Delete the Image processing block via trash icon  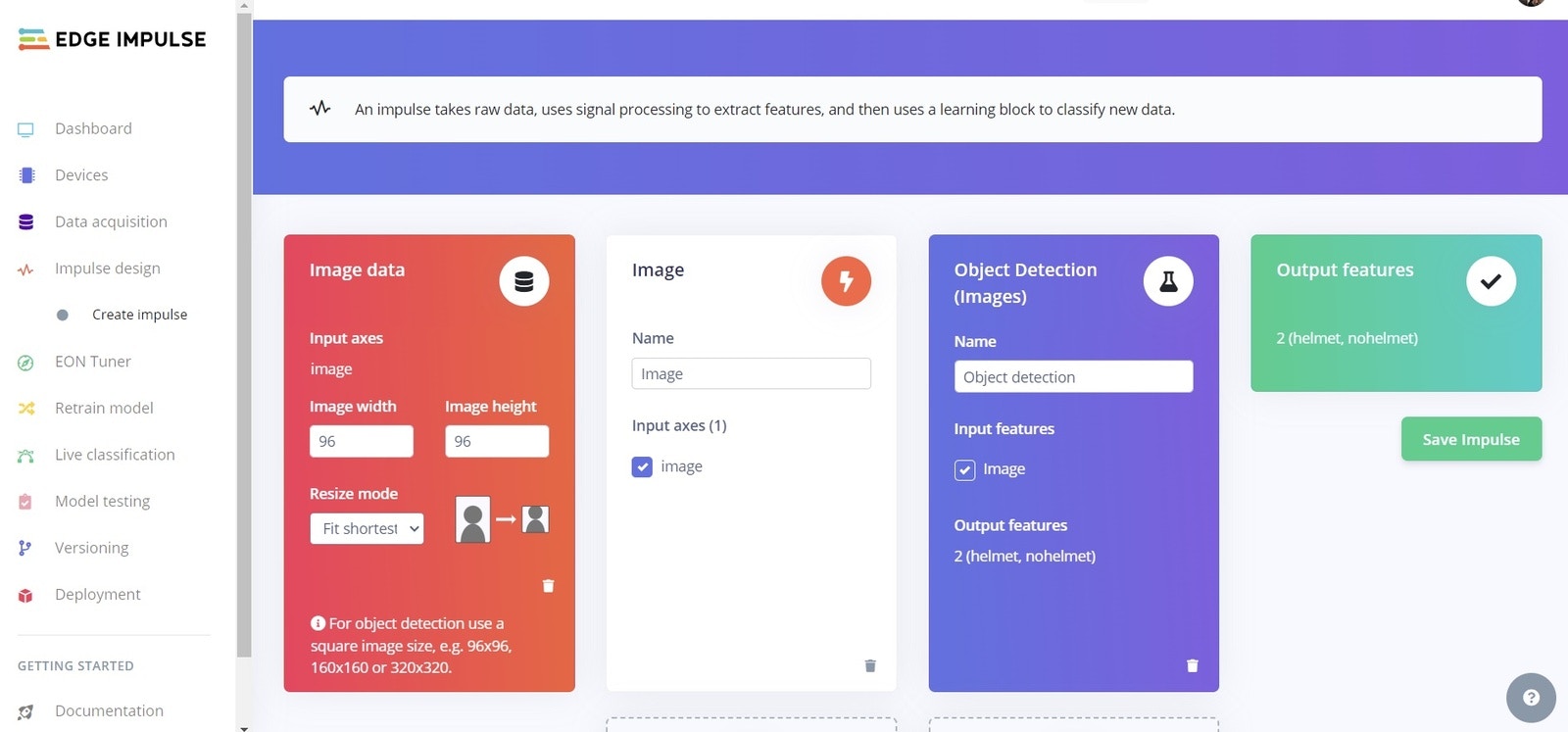tap(870, 665)
